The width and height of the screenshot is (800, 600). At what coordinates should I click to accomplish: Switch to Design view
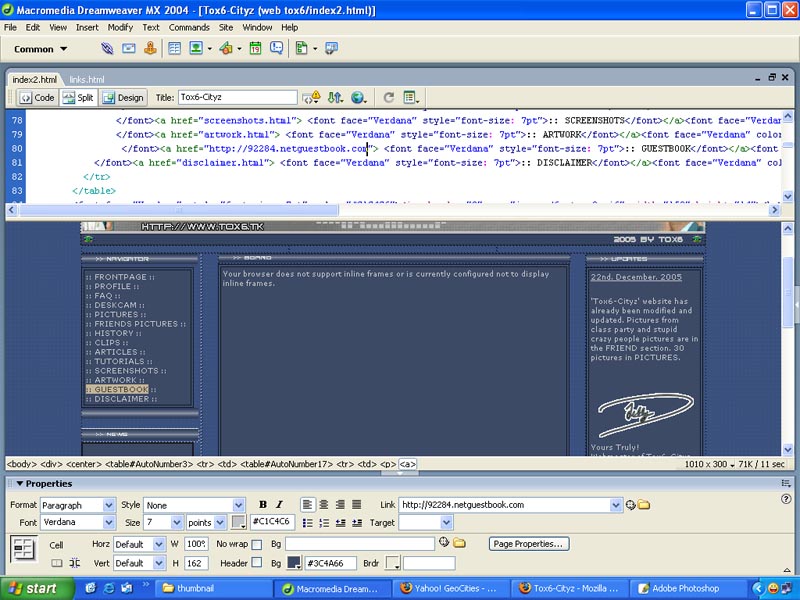[x=123, y=97]
